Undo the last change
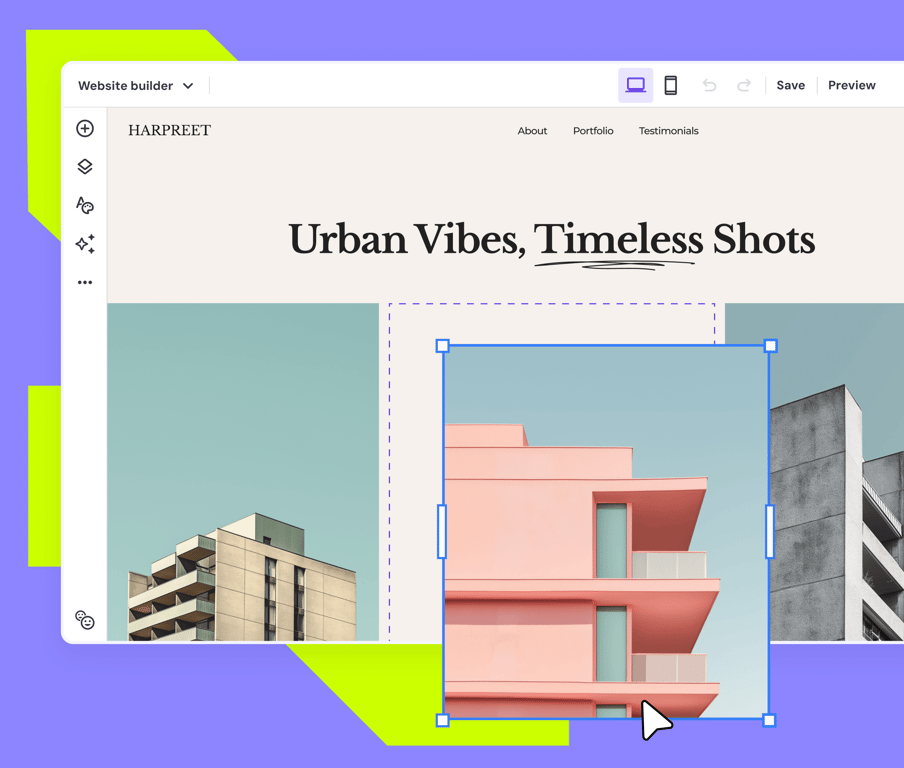 (x=709, y=85)
